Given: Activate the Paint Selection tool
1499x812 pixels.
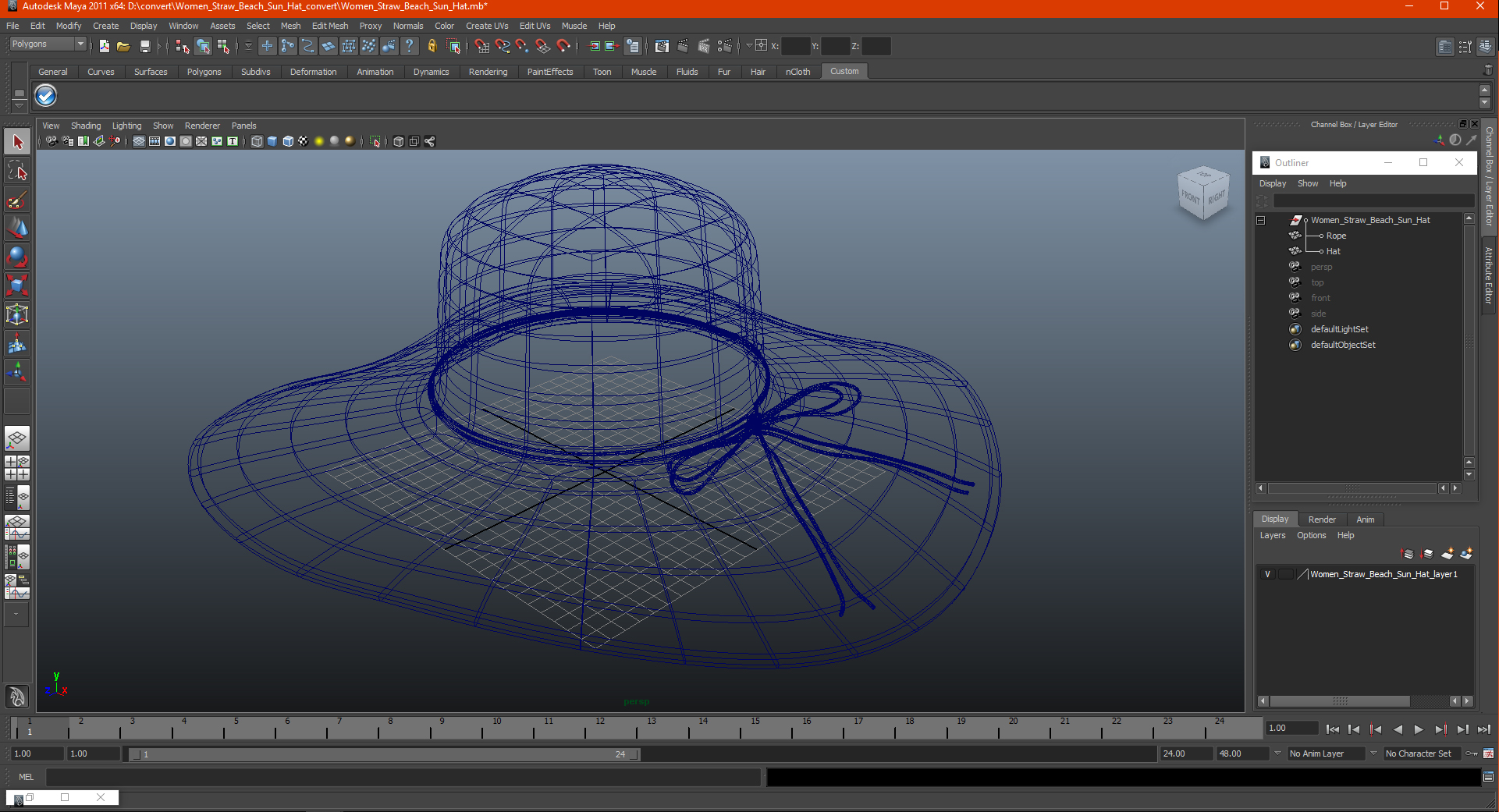Looking at the screenshot, I should pyautogui.click(x=17, y=200).
